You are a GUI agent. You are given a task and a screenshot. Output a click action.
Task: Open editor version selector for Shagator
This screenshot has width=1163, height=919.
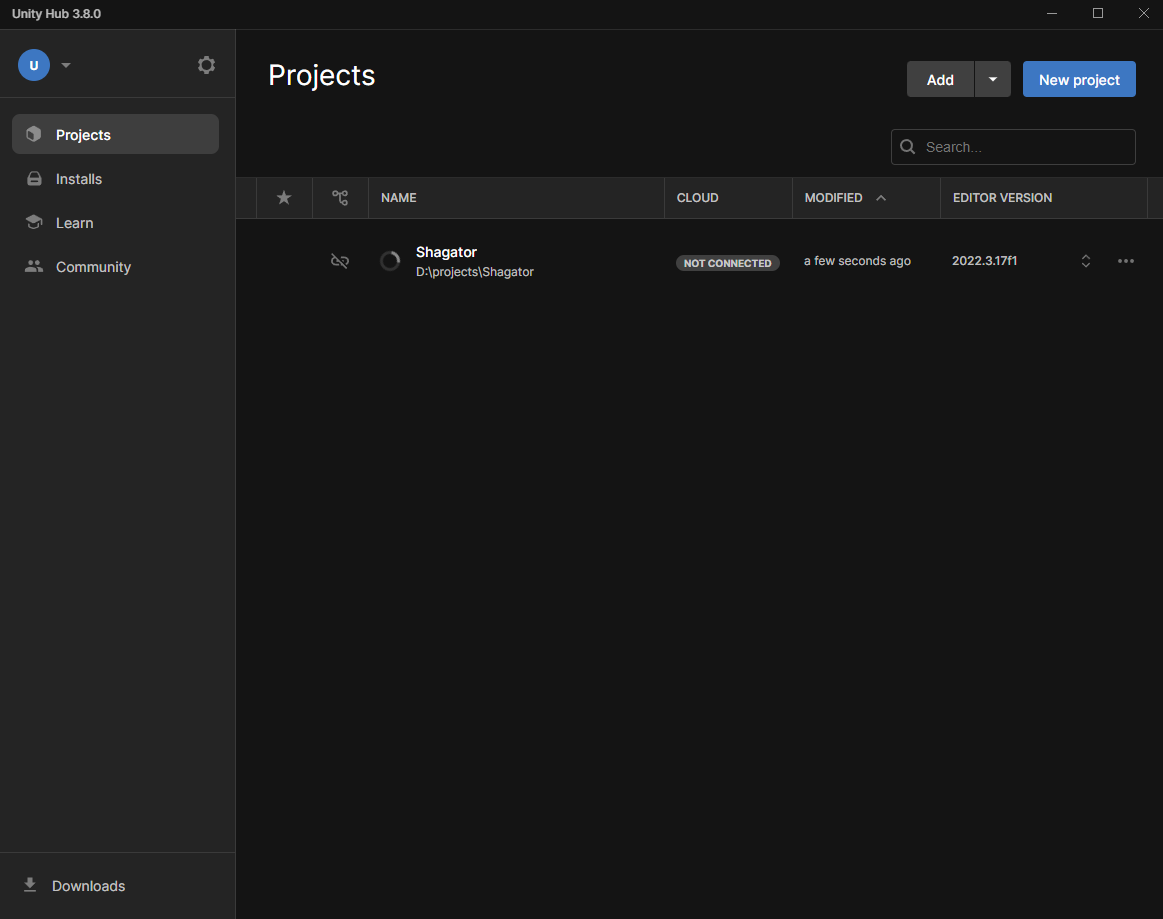tap(1086, 261)
